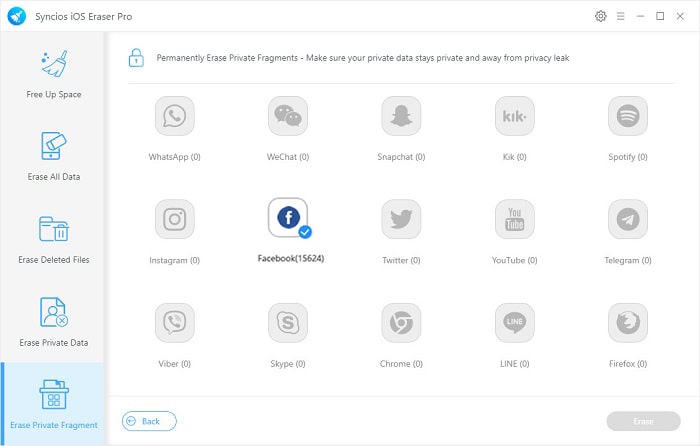Click the Snapchat (0) label
Viewport: 700px width, 446px height.
[401, 157]
